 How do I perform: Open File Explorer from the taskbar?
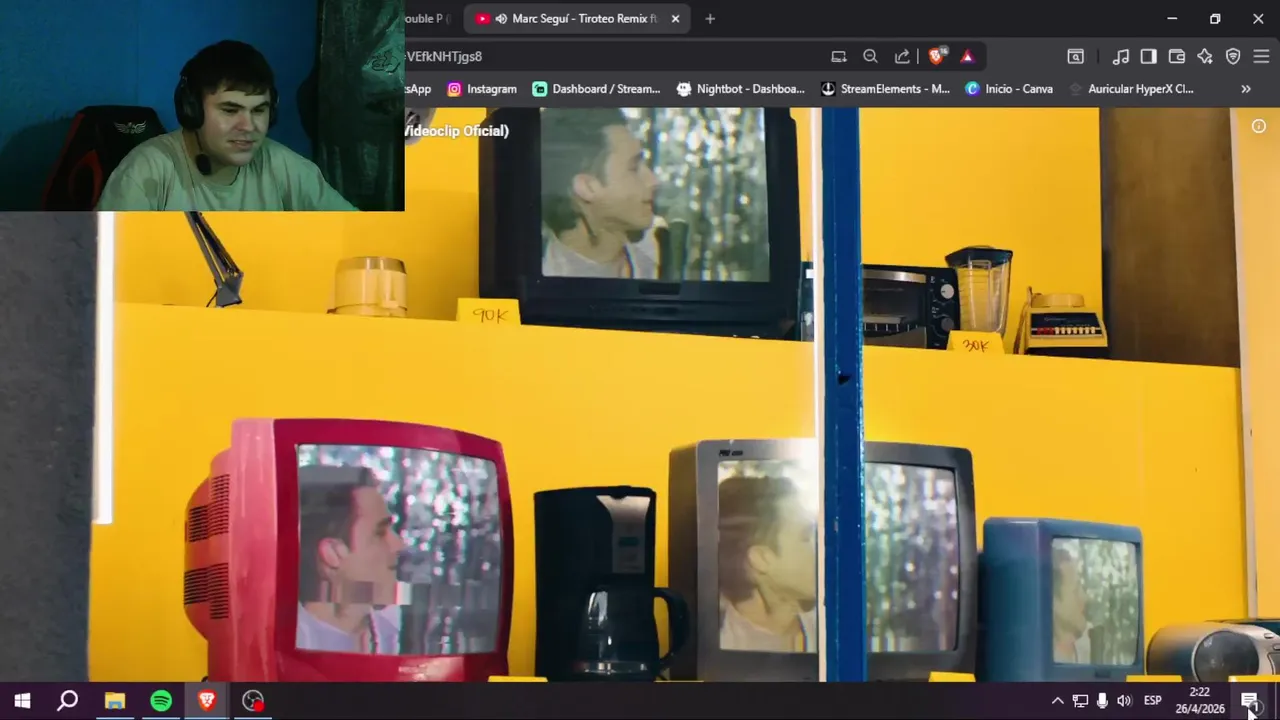pyautogui.click(x=115, y=701)
